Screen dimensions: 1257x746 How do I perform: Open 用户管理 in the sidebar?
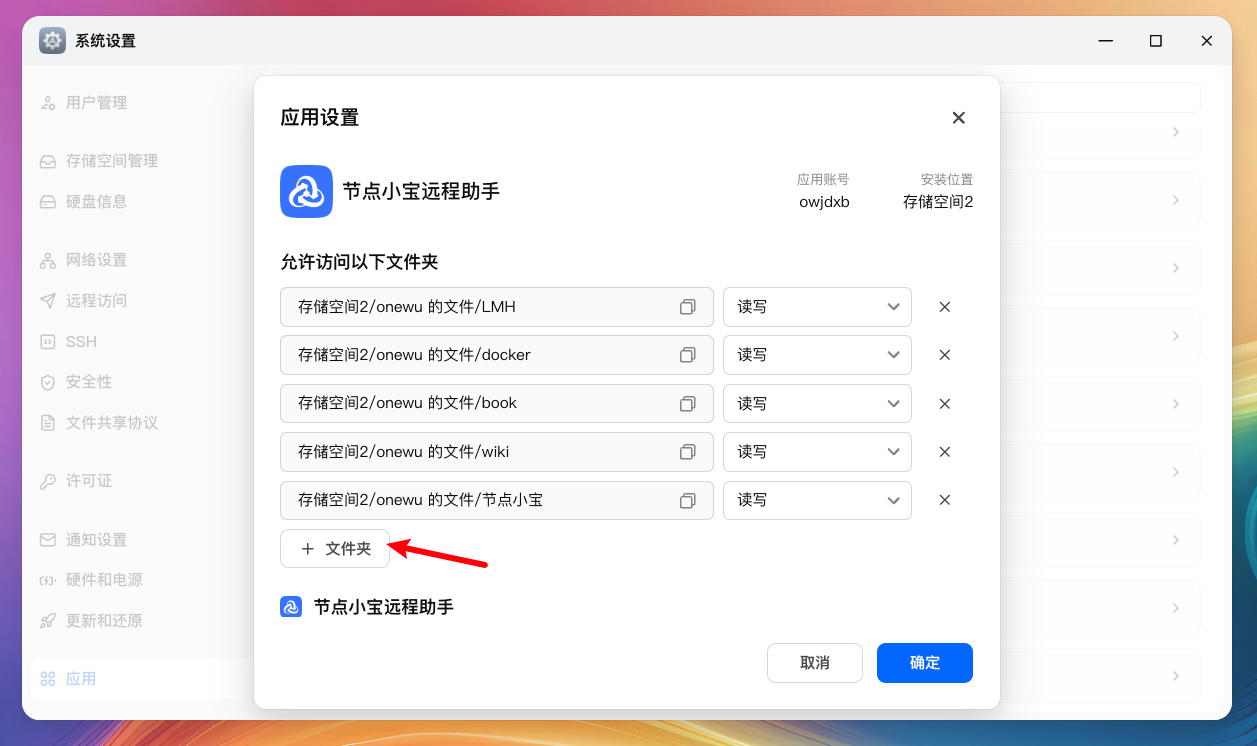point(96,103)
